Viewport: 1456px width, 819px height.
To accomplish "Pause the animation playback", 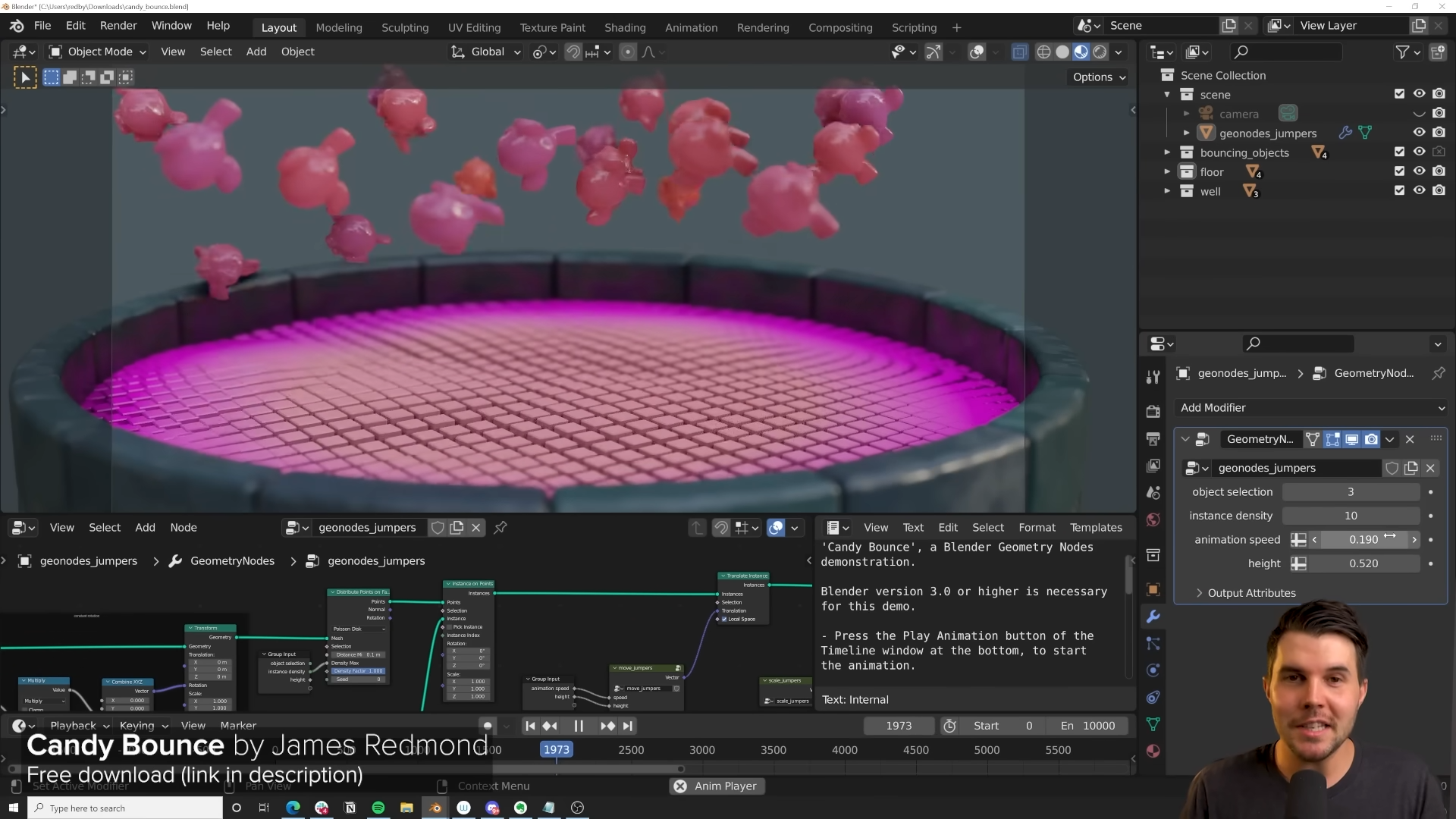I will coord(579,726).
